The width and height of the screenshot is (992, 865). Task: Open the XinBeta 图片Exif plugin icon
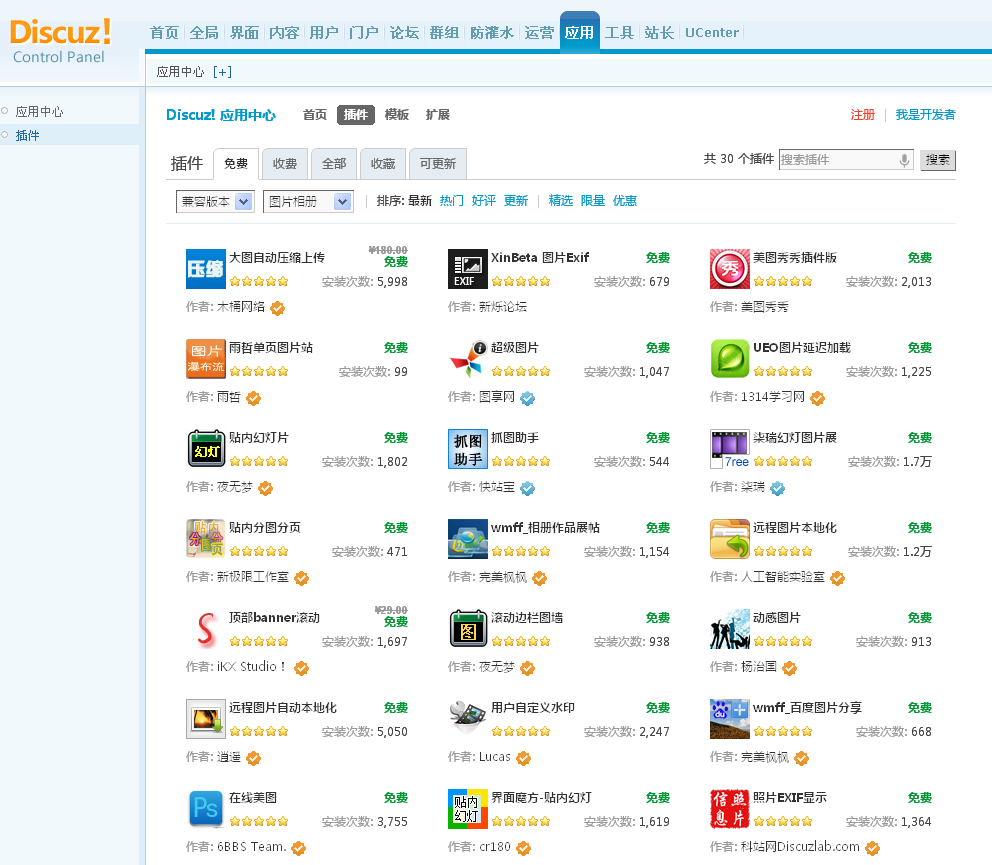pyautogui.click(x=468, y=269)
